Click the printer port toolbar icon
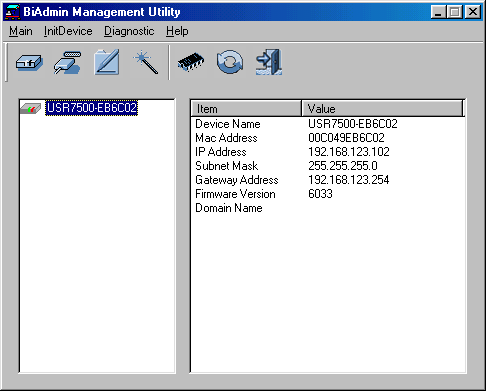 tap(67, 62)
